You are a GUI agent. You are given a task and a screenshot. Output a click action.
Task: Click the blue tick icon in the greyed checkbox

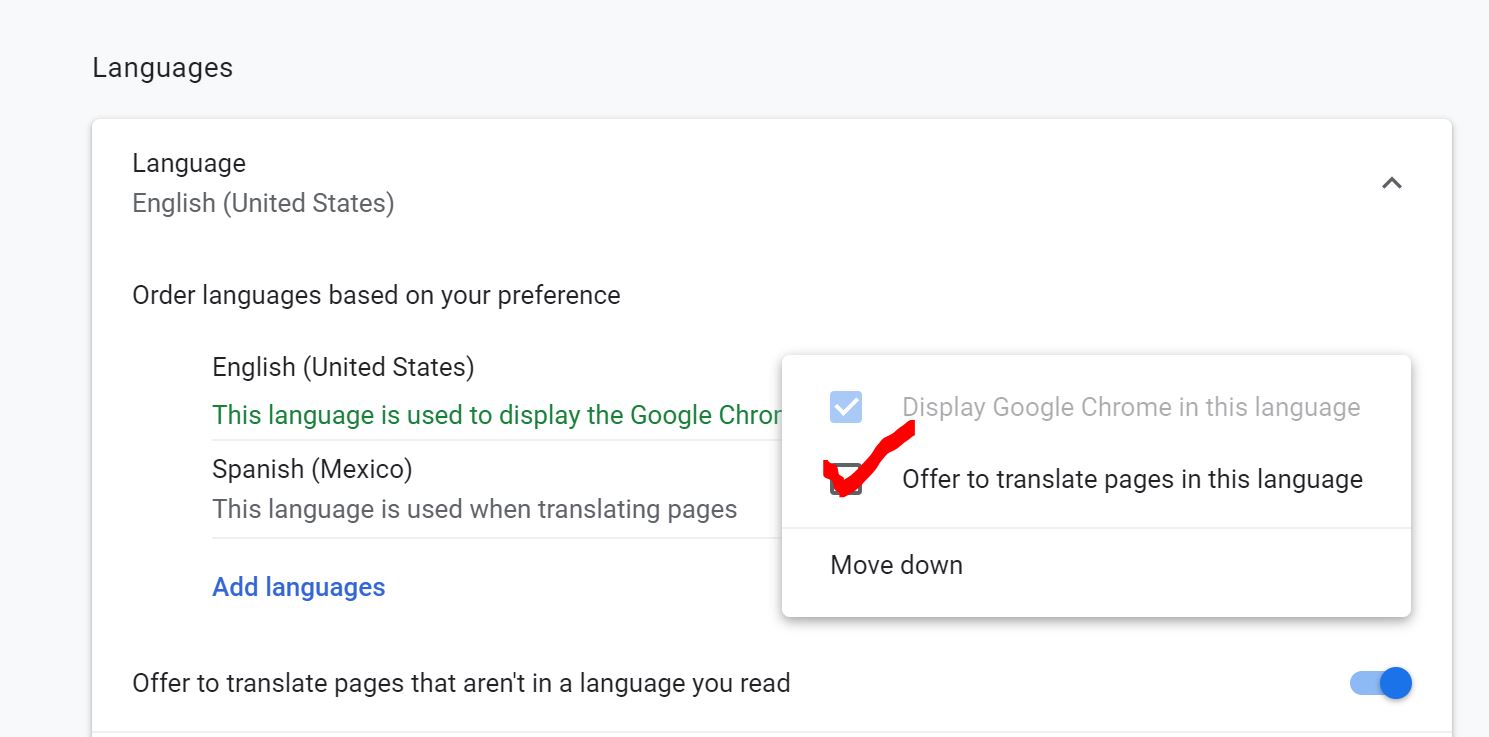tap(846, 407)
